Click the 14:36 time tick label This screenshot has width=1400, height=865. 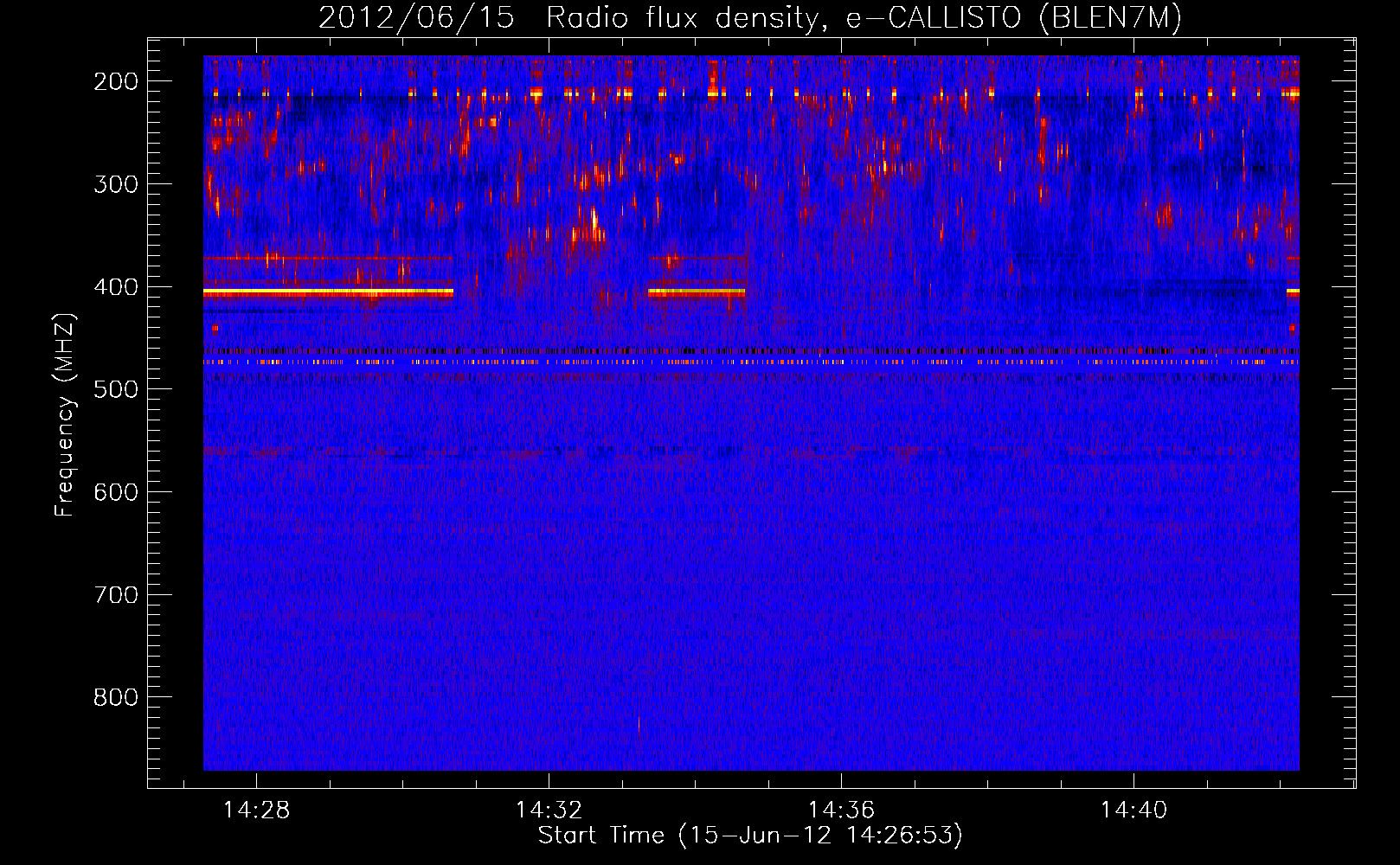pyautogui.click(x=841, y=811)
